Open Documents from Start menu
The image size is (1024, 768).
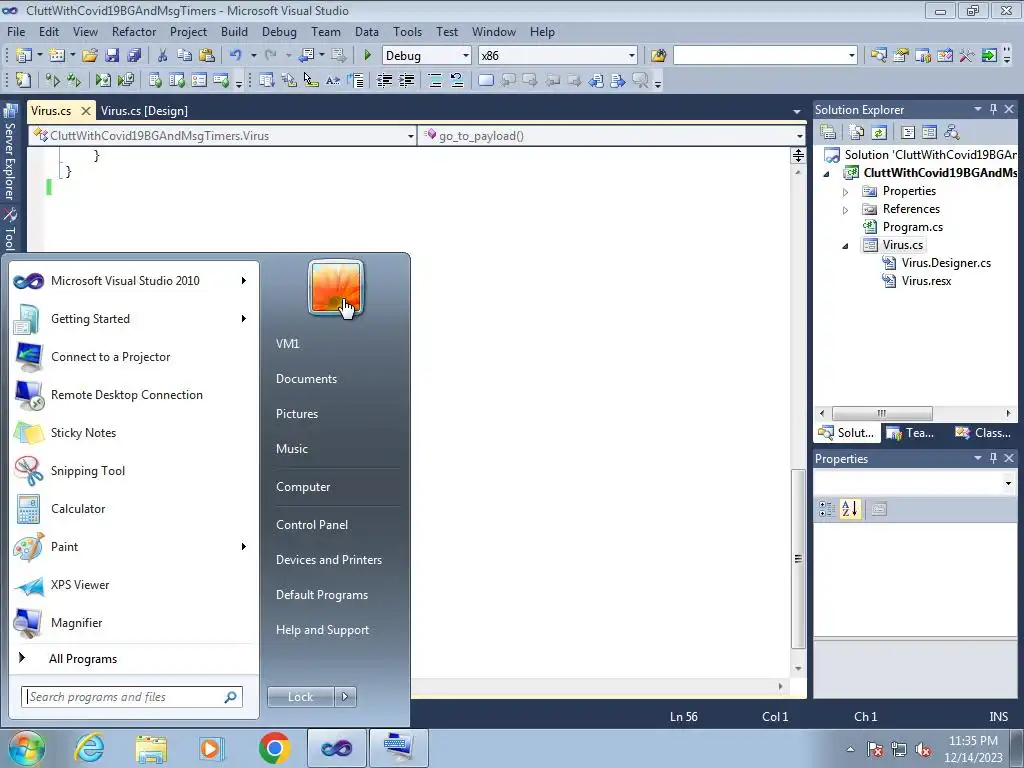click(306, 379)
